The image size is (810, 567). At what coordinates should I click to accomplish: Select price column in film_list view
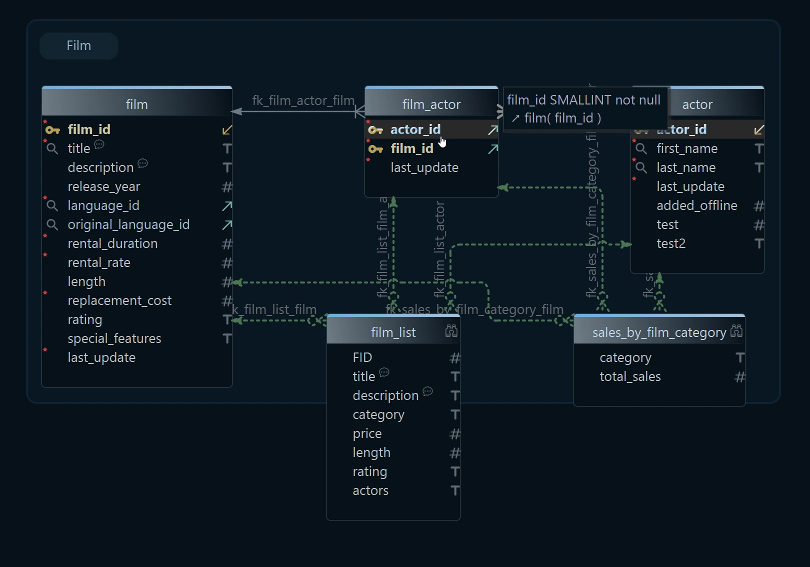pyautogui.click(x=393, y=434)
